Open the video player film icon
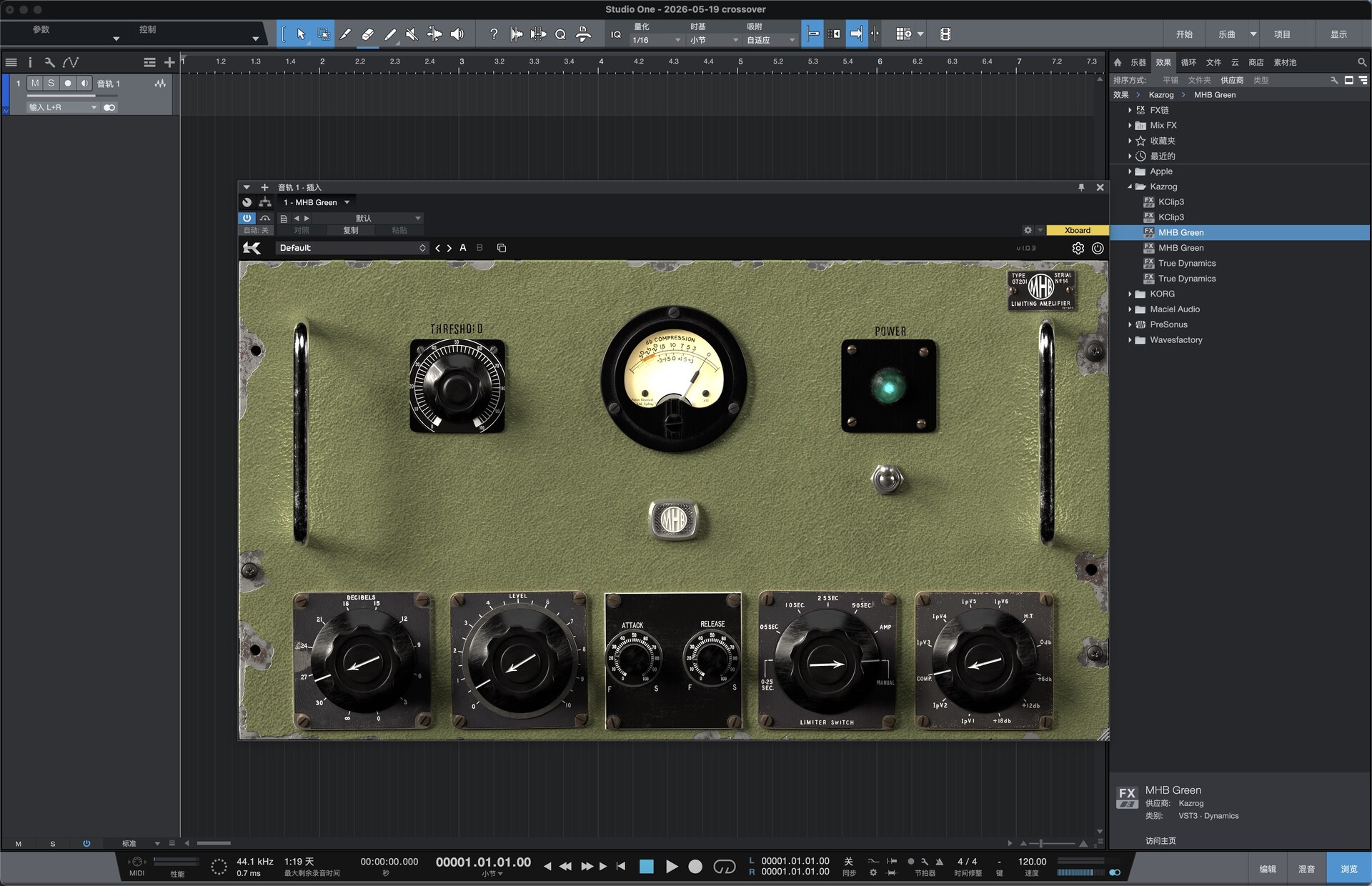The height and width of the screenshot is (886, 1372). click(x=945, y=34)
